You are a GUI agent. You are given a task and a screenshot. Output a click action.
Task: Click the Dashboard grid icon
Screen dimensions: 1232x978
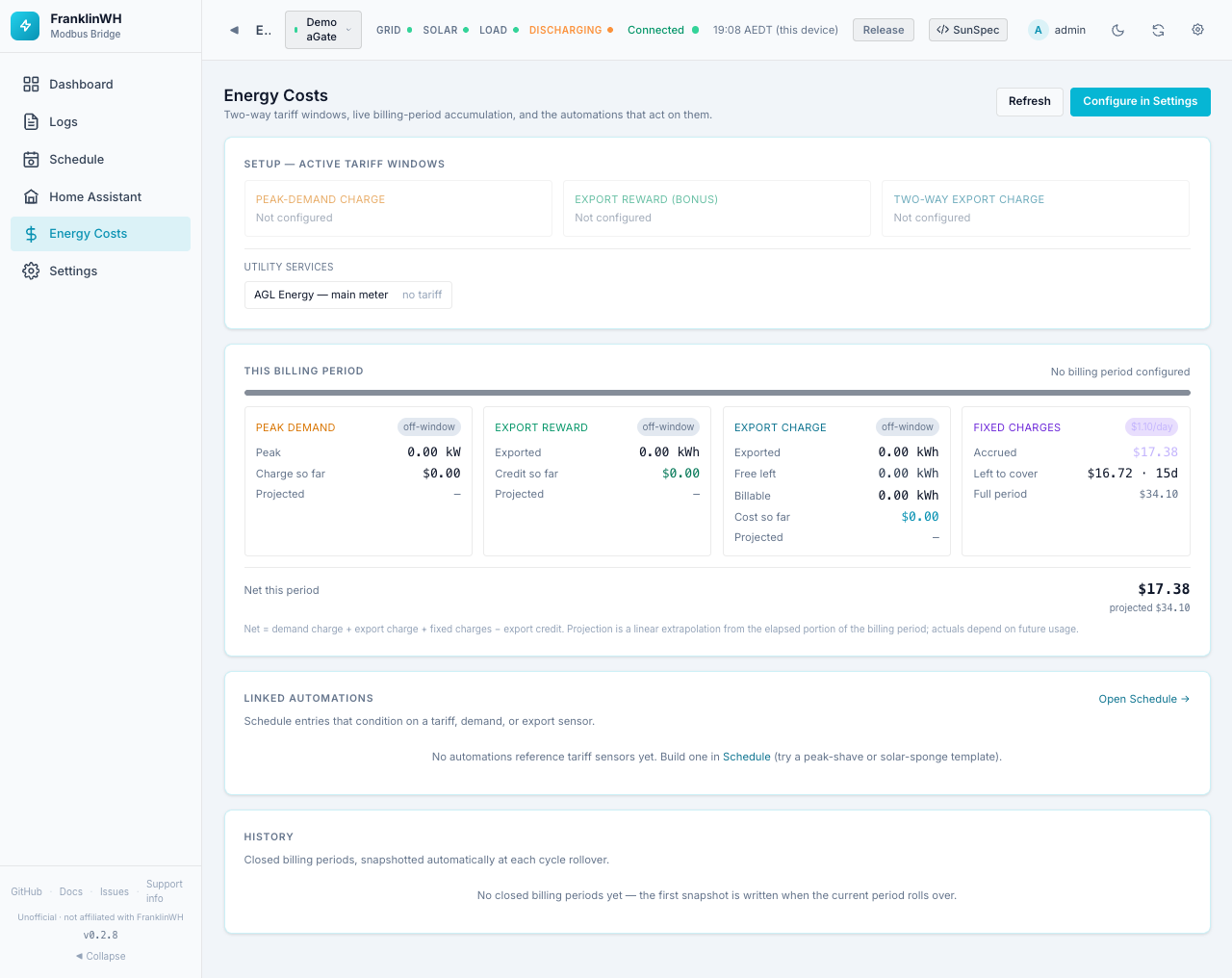31,85
